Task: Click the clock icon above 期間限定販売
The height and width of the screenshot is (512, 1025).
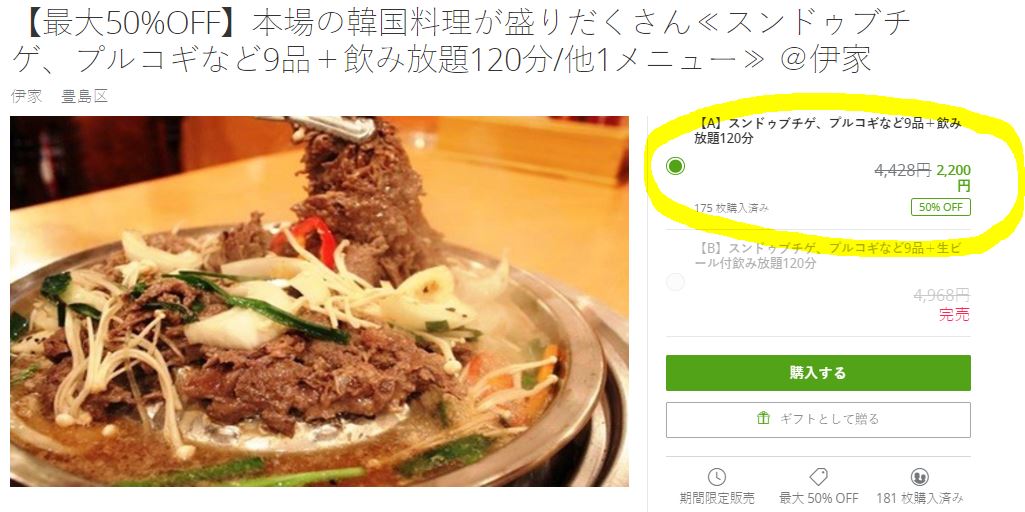Action: pos(716,477)
